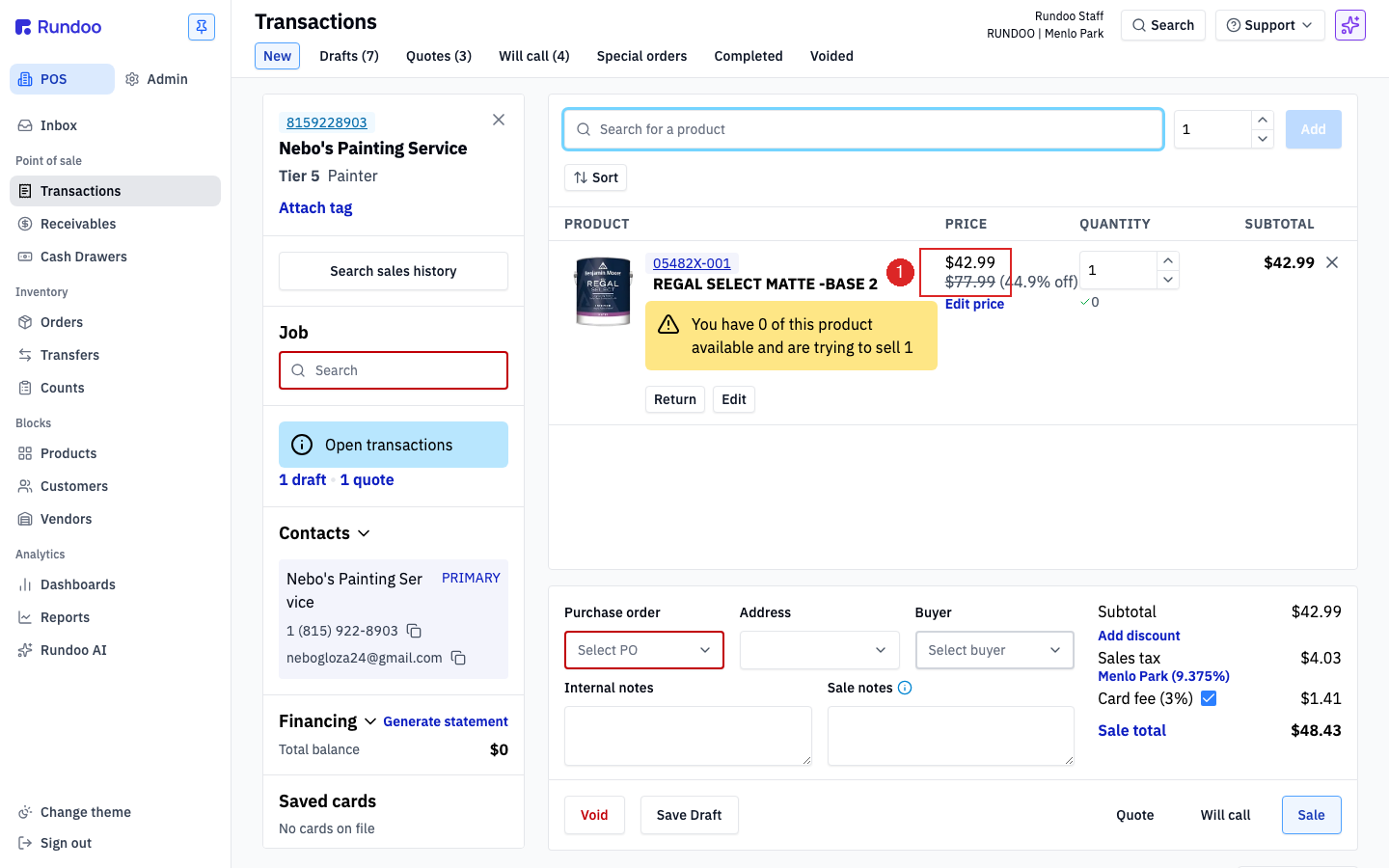The height and width of the screenshot is (868, 1389).
Task: Switch to the New tab
Action: click(x=278, y=56)
